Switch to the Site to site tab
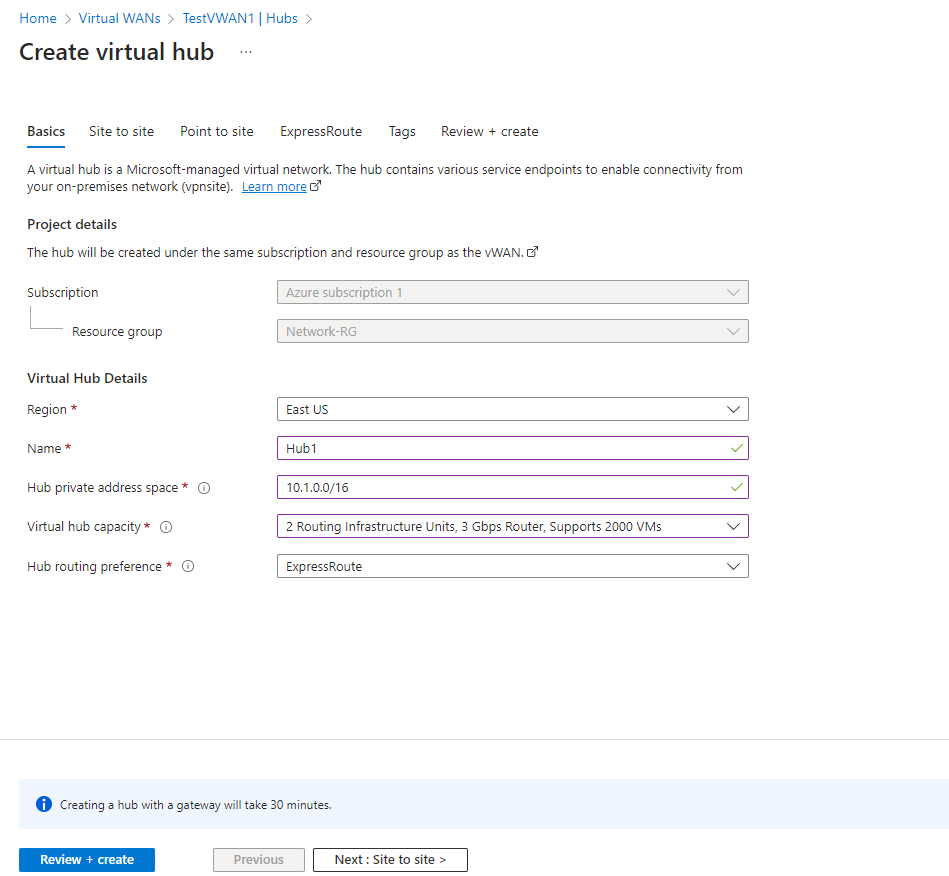The image size is (949, 876). pyautogui.click(x=121, y=131)
